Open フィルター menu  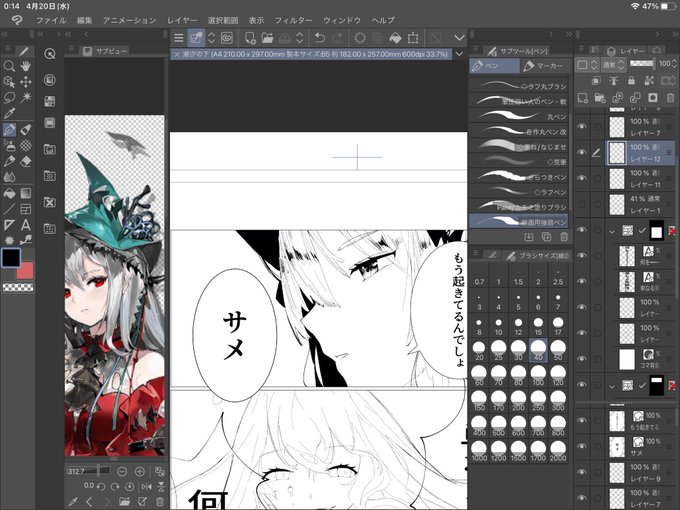pos(293,20)
